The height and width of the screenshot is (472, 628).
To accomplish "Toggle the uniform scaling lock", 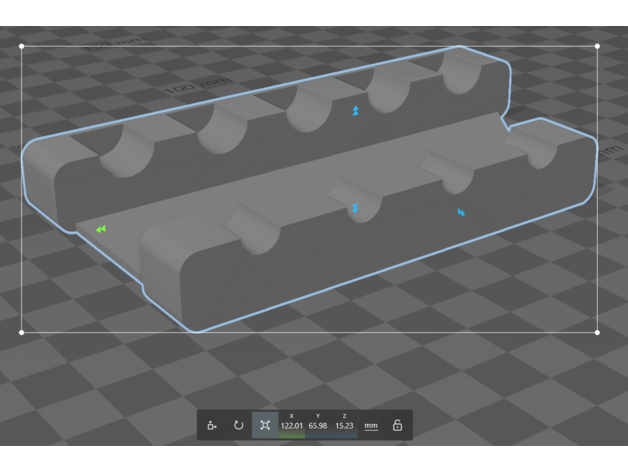I will (x=397, y=425).
